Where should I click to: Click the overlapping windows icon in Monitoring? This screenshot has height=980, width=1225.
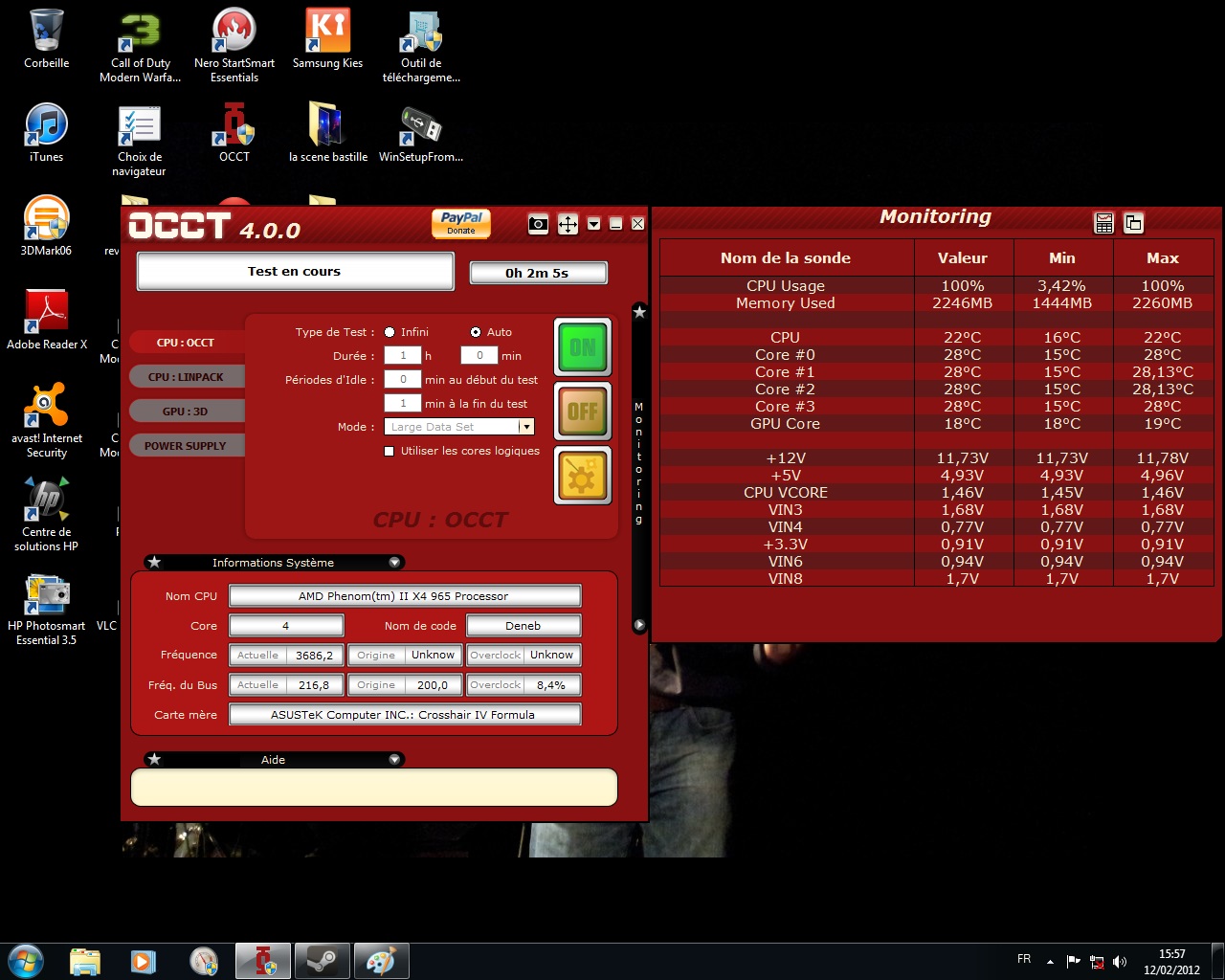(1133, 223)
